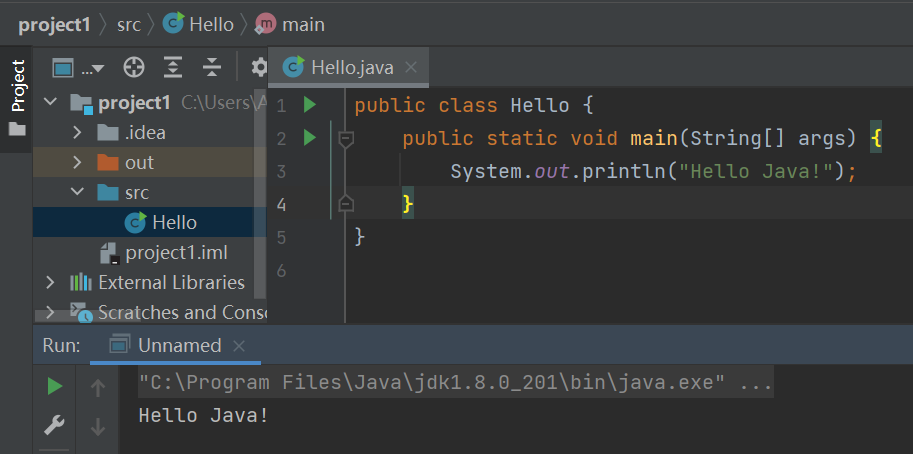Expand External Libraries node

pyautogui.click(x=50, y=282)
